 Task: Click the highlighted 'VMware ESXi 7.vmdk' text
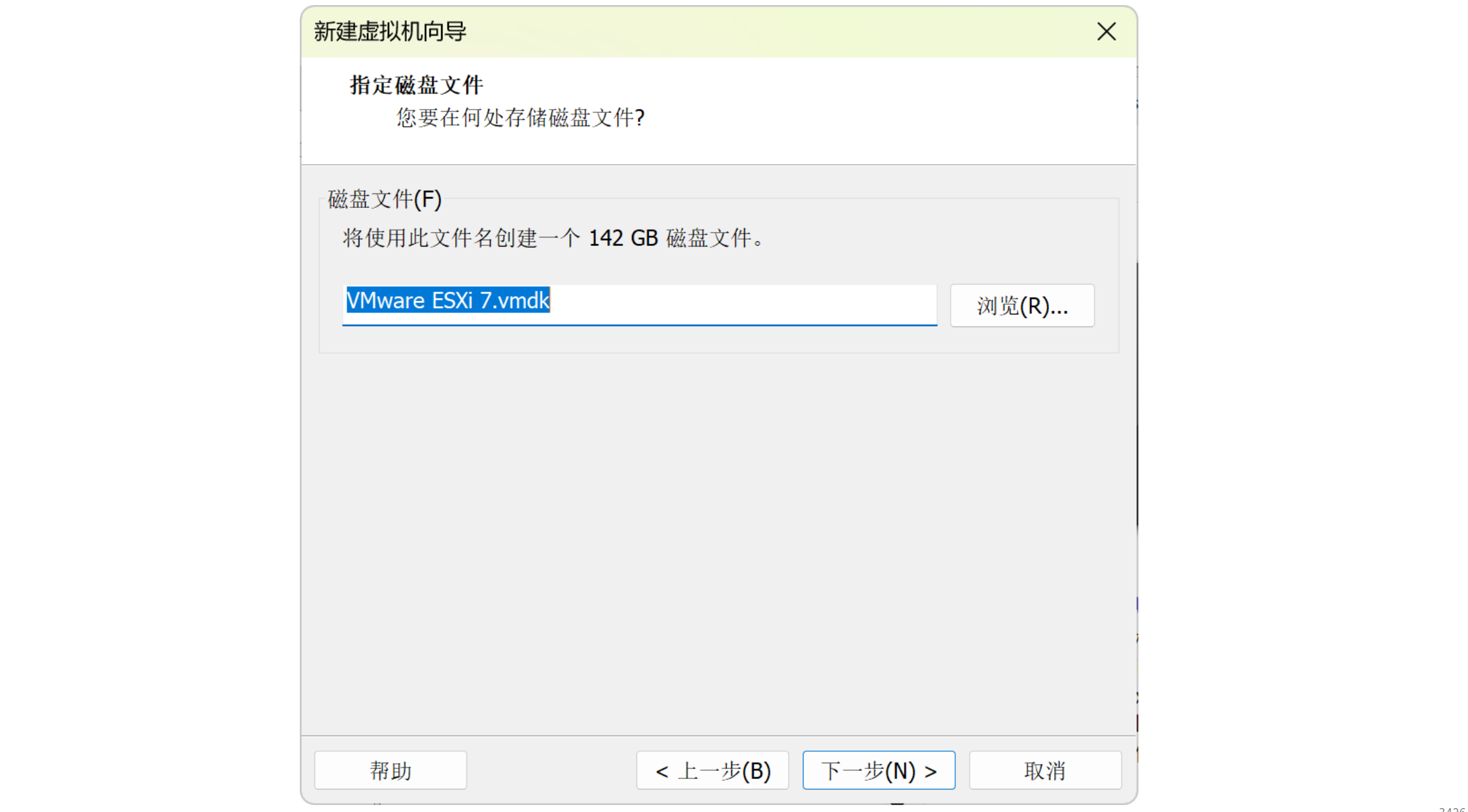pos(447,300)
